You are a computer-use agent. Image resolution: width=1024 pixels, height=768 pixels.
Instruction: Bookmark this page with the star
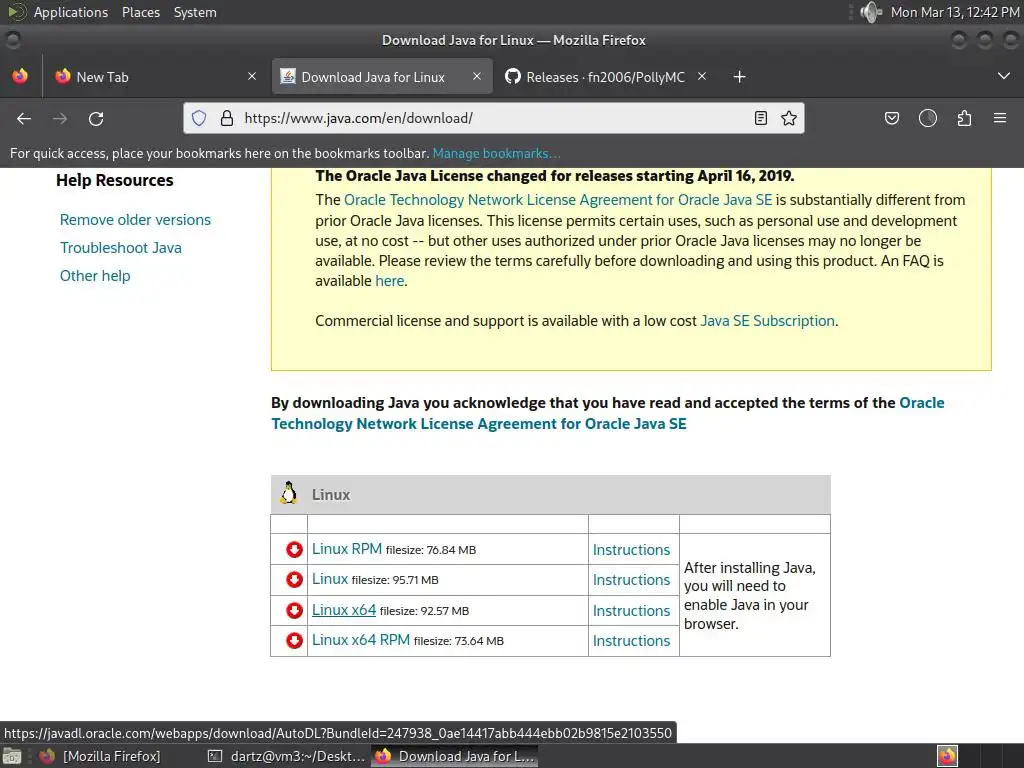pyautogui.click(x=789, y=118)
